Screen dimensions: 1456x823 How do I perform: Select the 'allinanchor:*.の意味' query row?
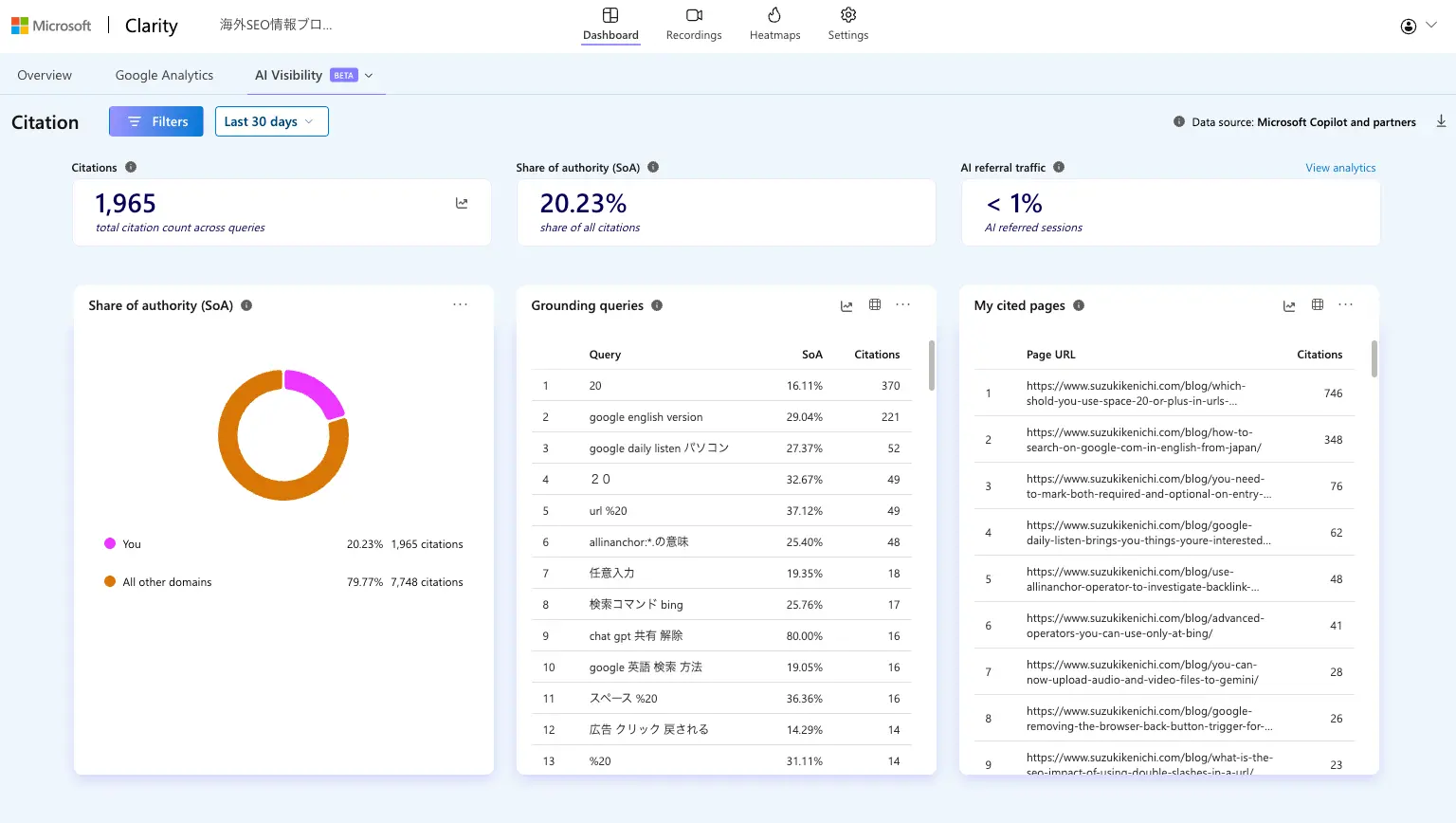coord(721,542)
